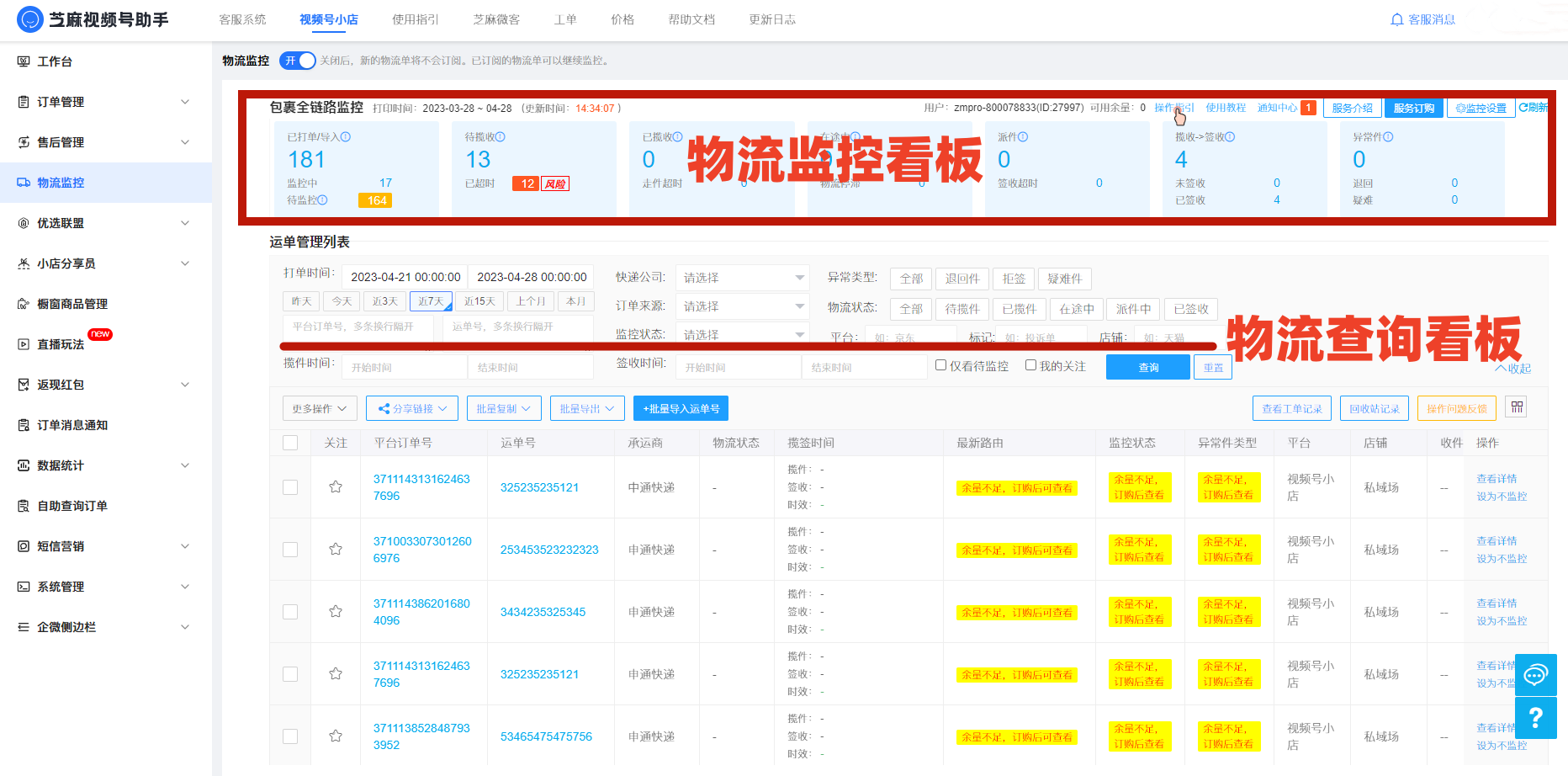Tick checkbox for waybill 3434235325345 row
The width and height of the screenshot is (1568, 776).
point(290,612)
